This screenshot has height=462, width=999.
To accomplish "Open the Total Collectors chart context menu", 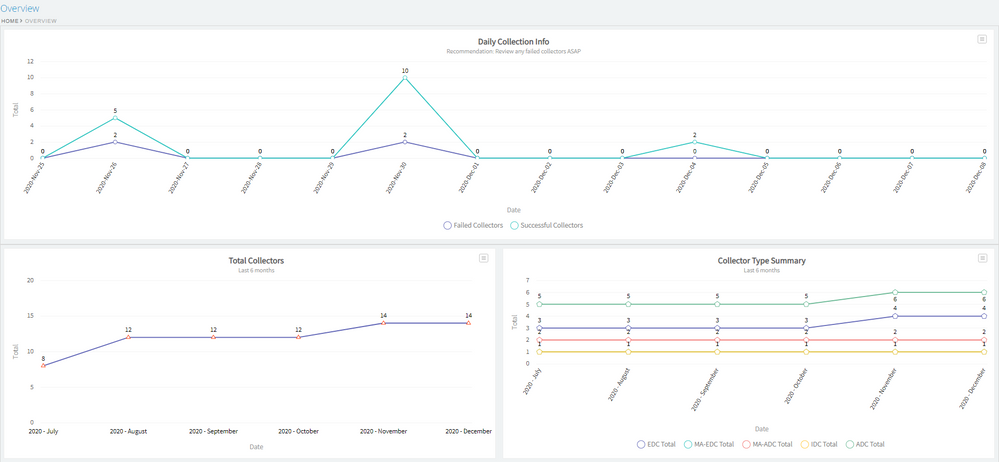I will (483, 258).
